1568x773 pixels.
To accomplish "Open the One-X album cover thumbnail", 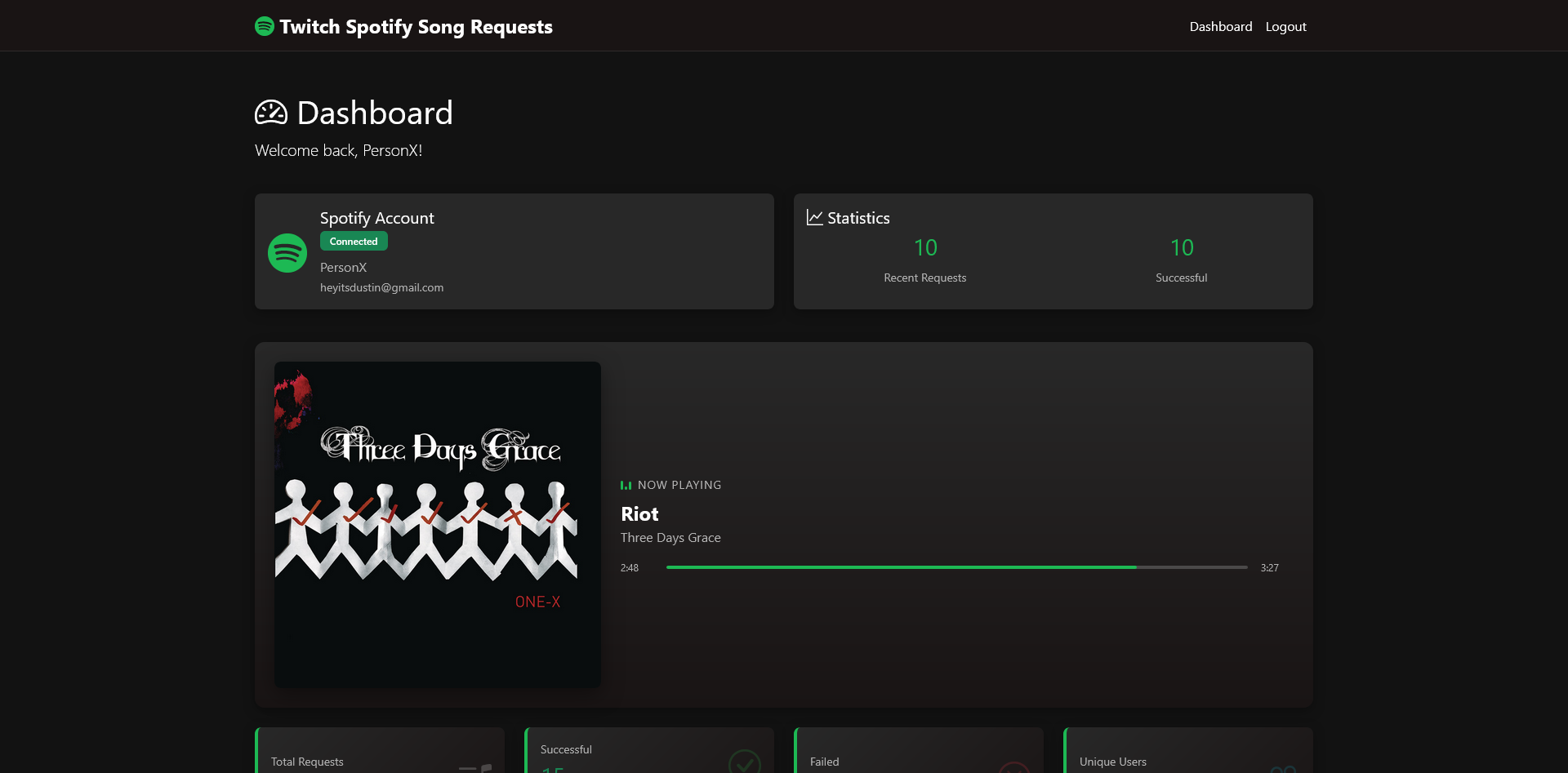I will (438, 524).
